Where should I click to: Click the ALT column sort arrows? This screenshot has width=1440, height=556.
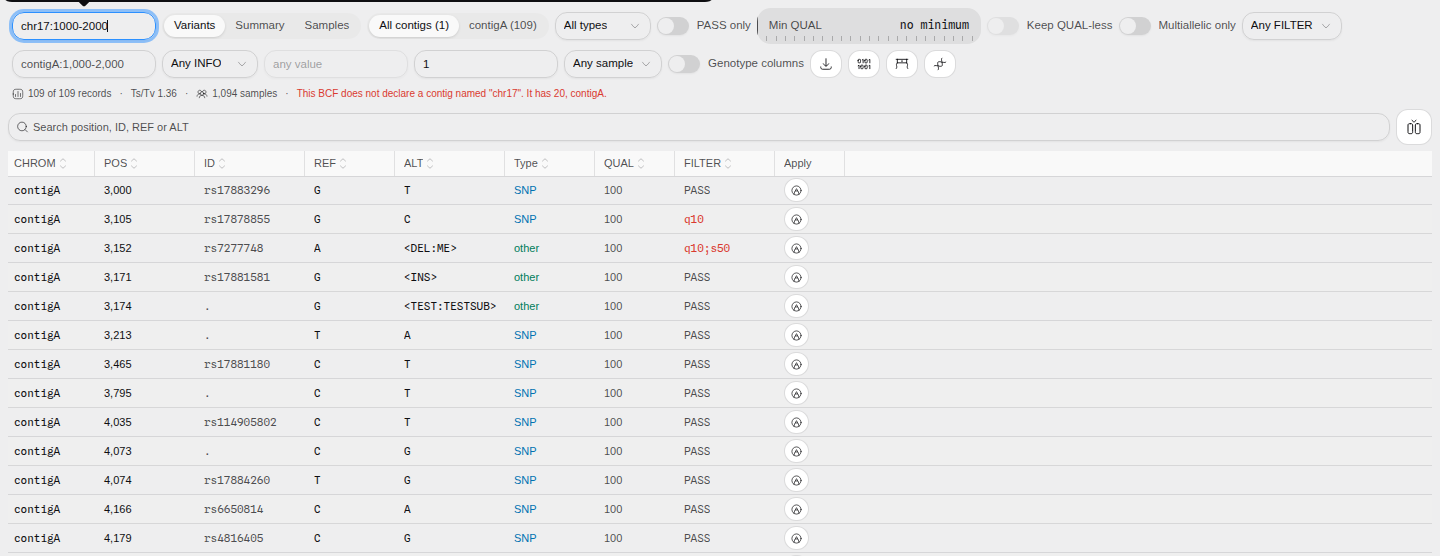coord(430,163)
